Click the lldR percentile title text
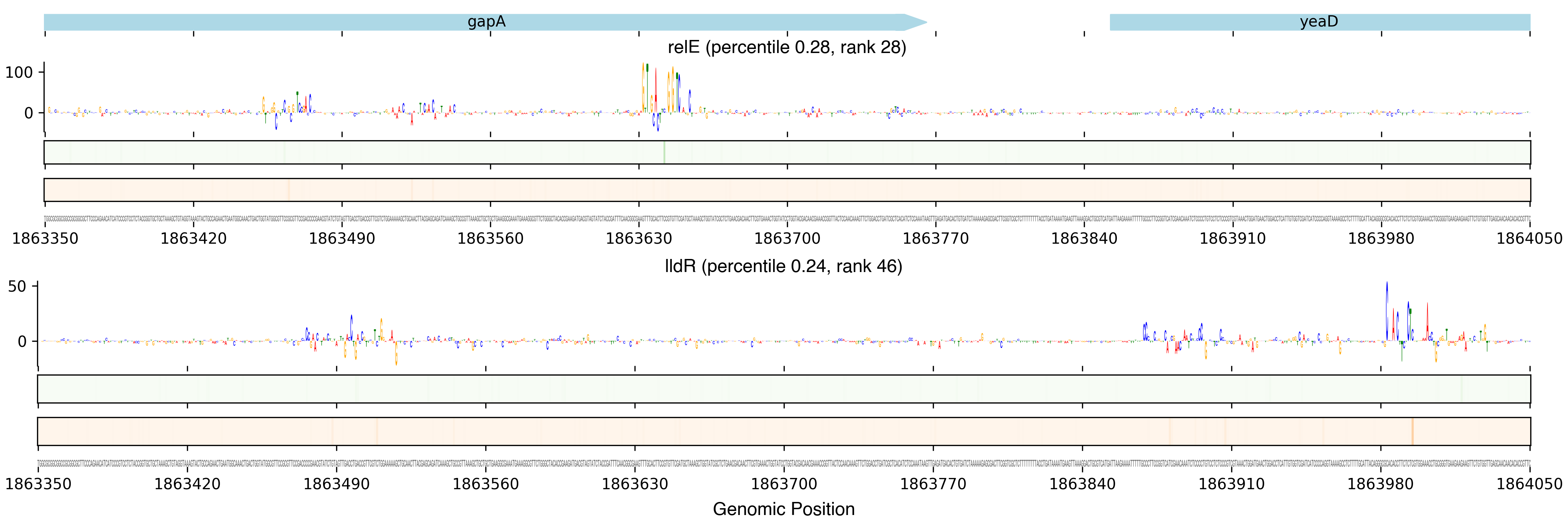 [783, 266]
